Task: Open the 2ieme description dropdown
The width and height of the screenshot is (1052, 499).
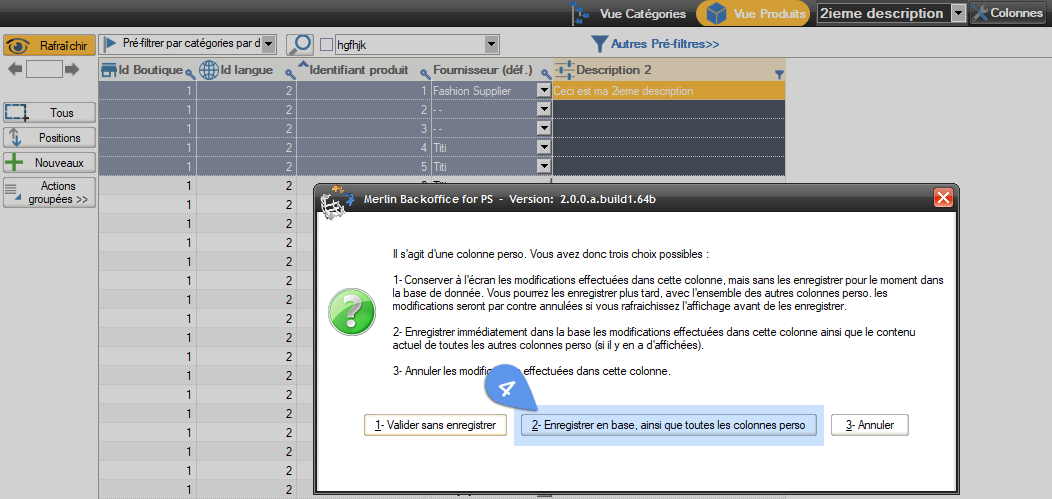Action: (x=958, y=13)
